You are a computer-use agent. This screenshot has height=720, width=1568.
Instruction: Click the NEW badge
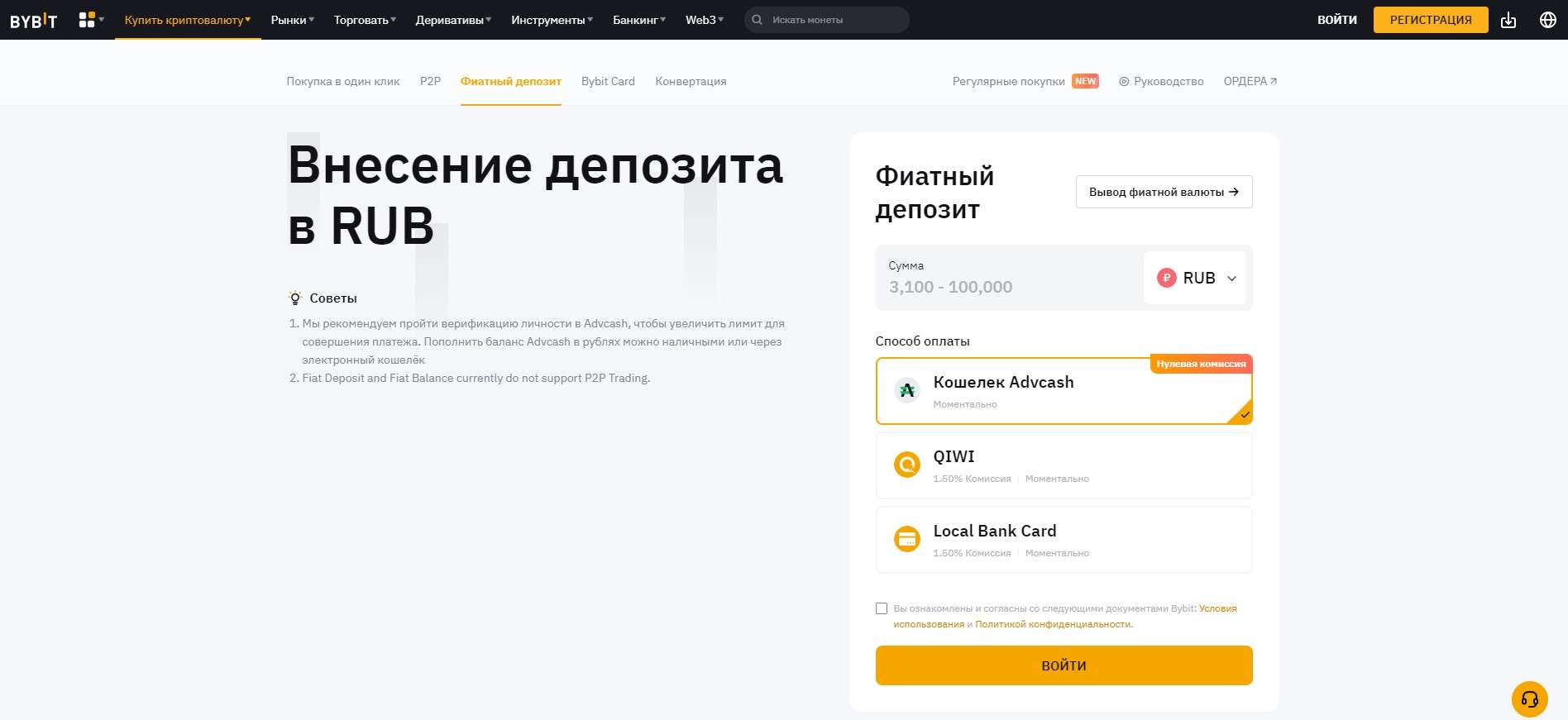click(x=1085, y=81)
